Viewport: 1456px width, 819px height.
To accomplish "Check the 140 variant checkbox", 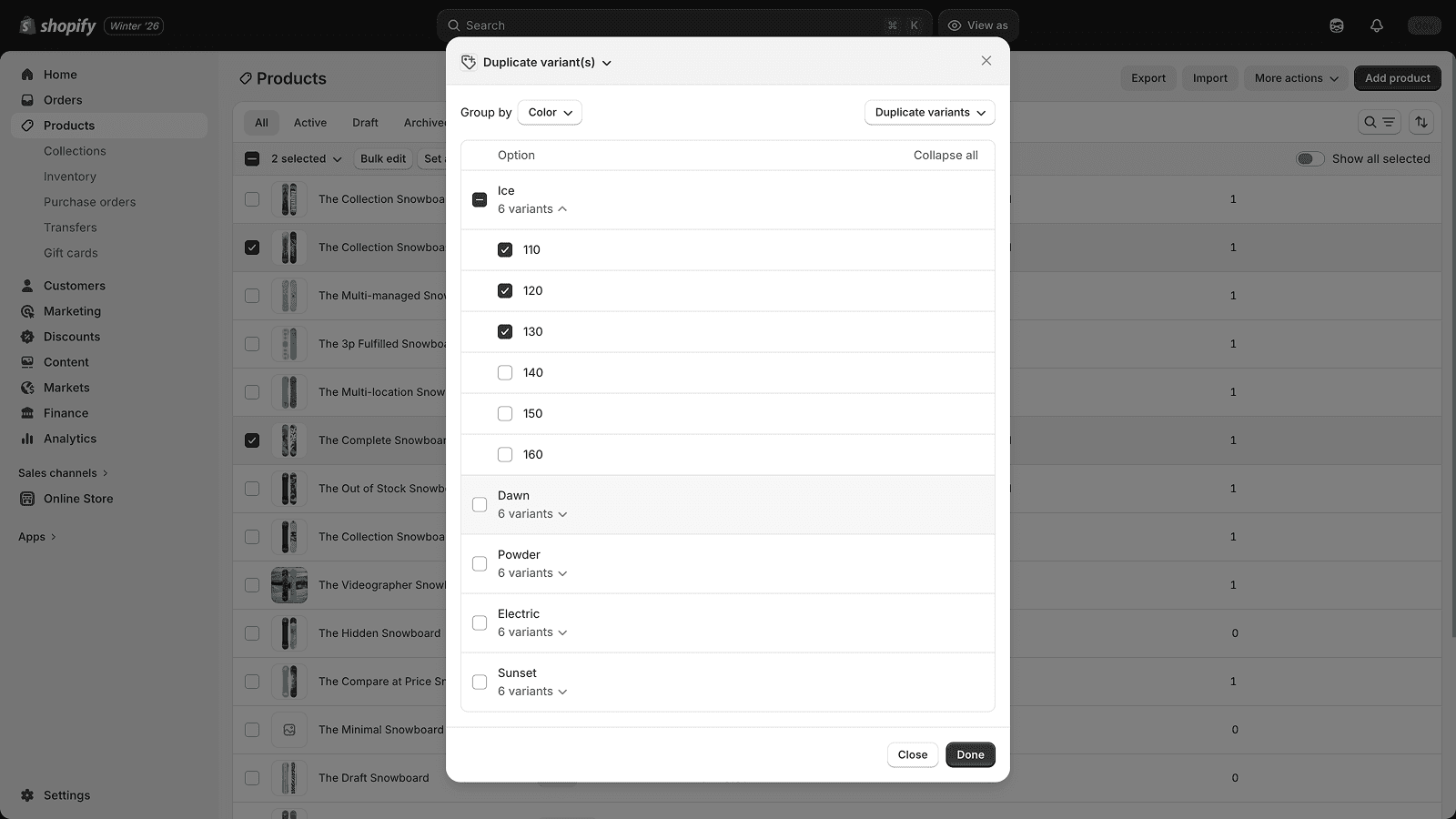I will pyautogui.click(x=505, y=373).
